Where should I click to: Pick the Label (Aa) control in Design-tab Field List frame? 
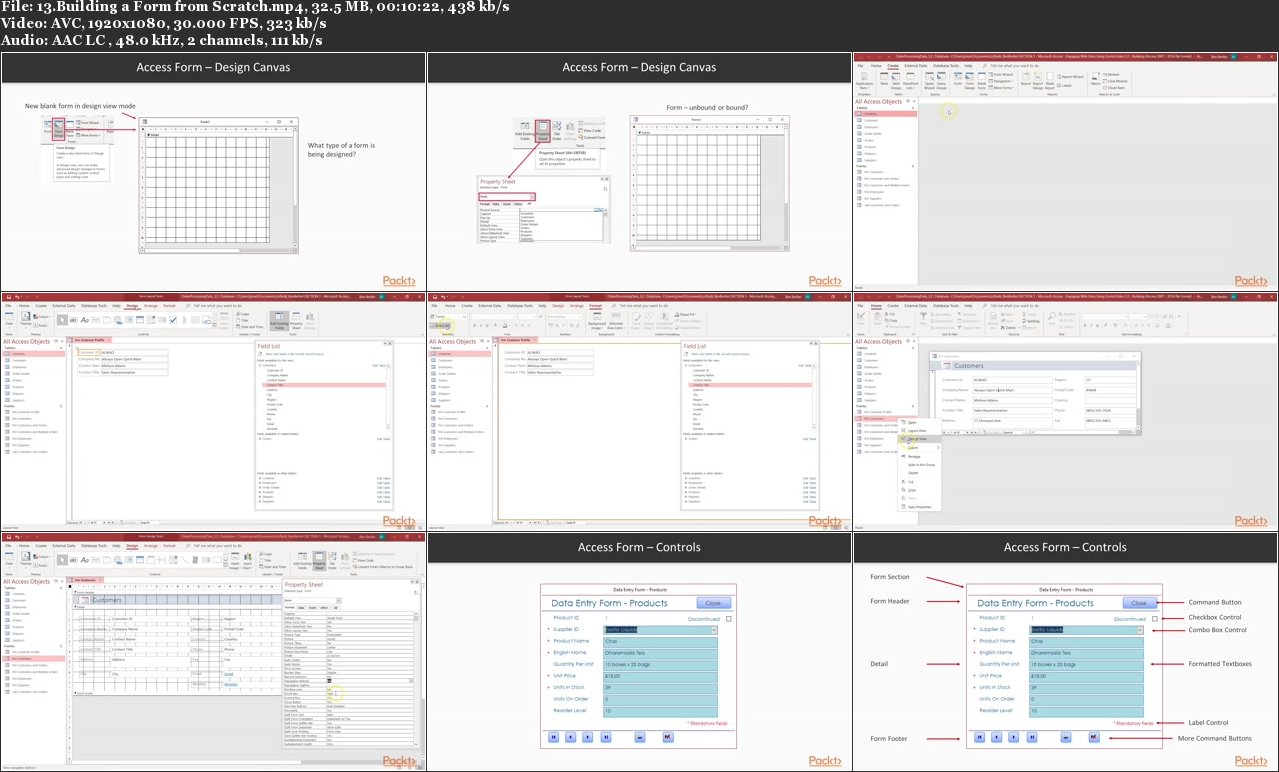click(85, 320)
